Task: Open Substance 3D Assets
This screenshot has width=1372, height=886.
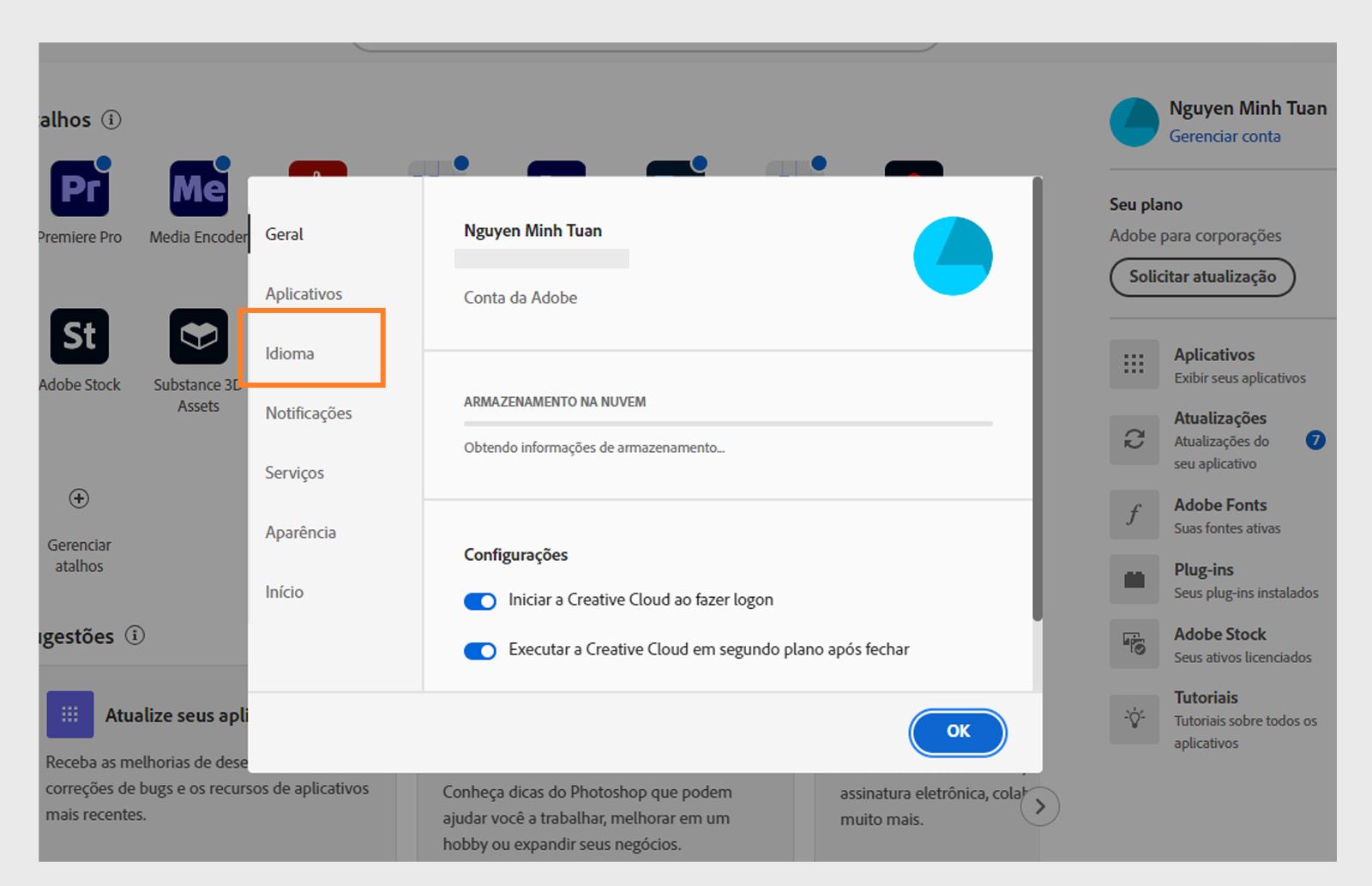Action: [x=198, y=336]
